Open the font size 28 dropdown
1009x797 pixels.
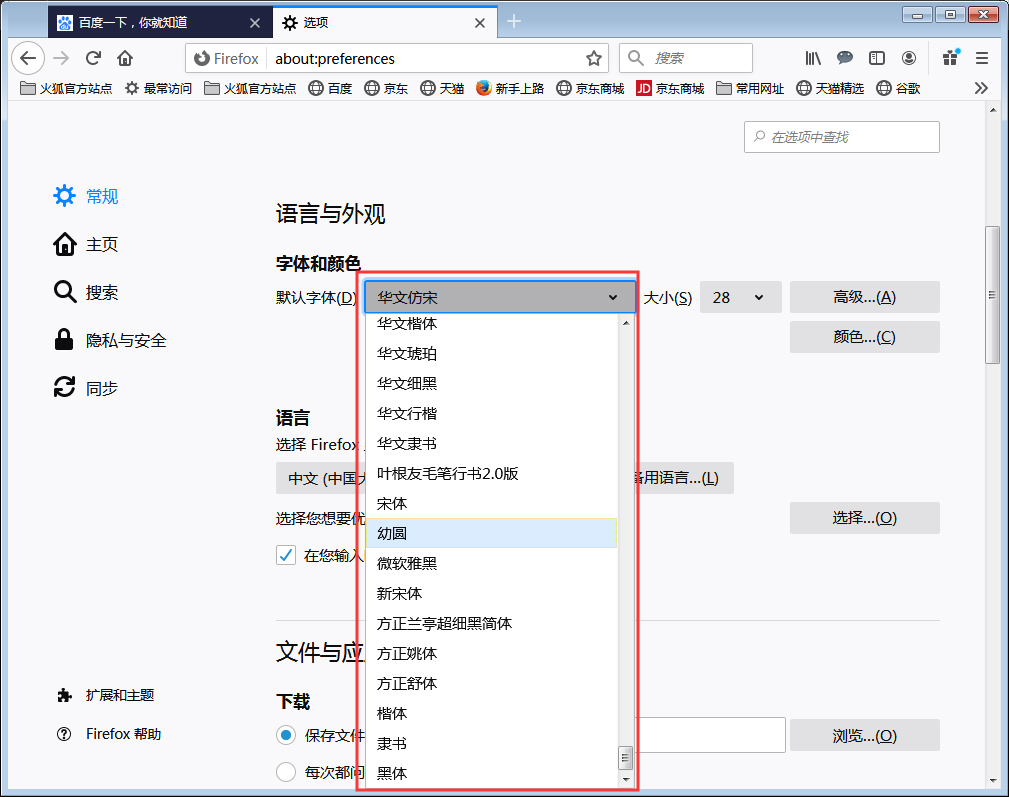pos(740,297)
